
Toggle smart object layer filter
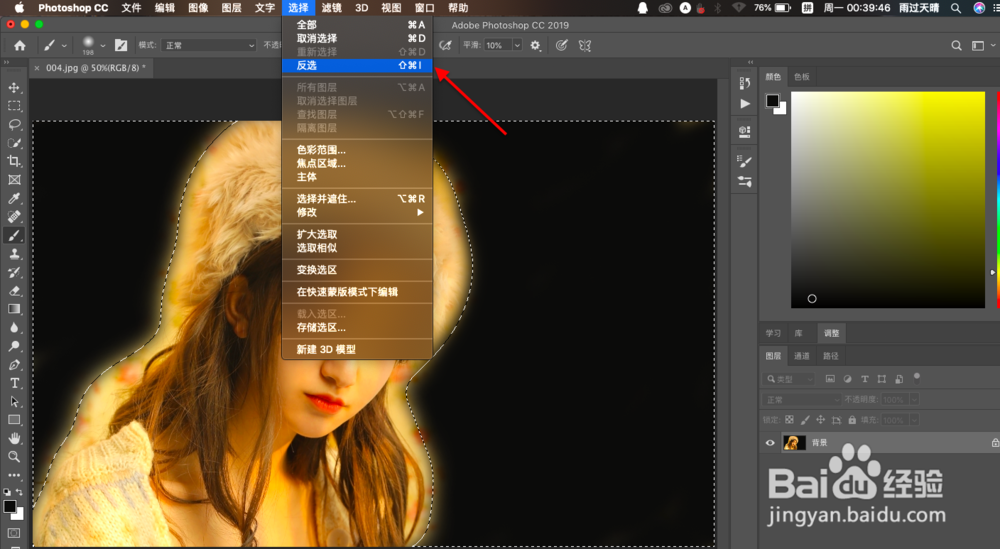[899, 379]
